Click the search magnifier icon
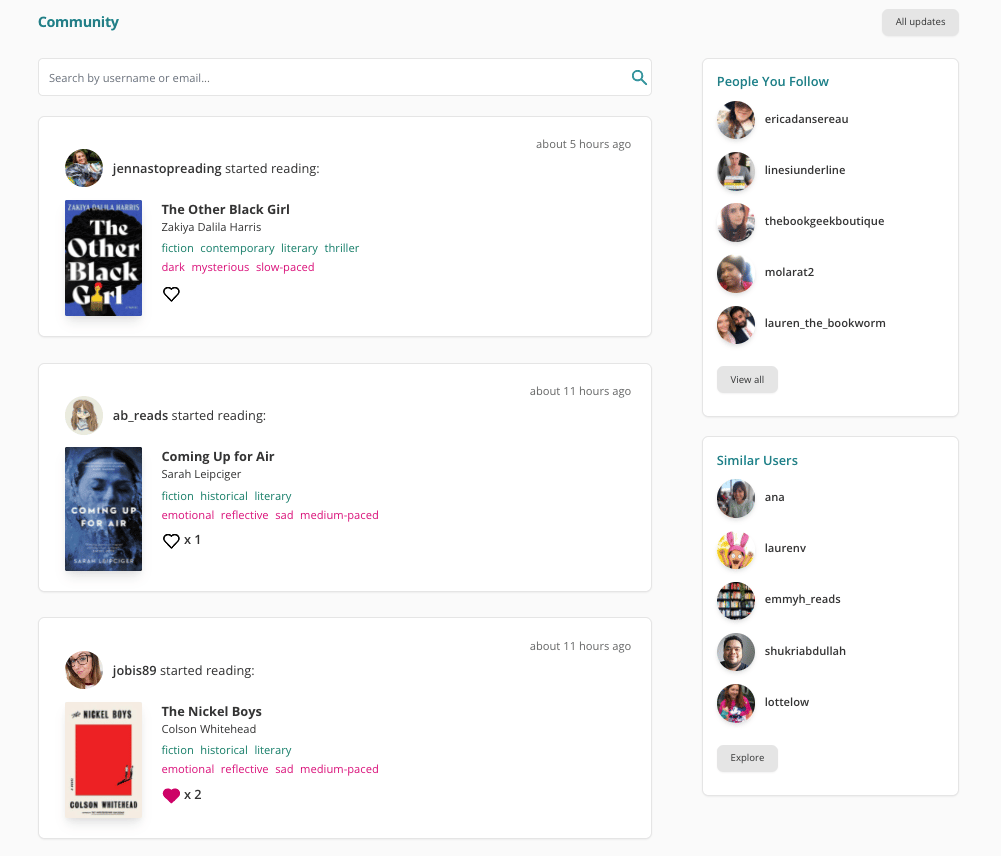This screenshot has width=1001, height=856. click(638, 77)
